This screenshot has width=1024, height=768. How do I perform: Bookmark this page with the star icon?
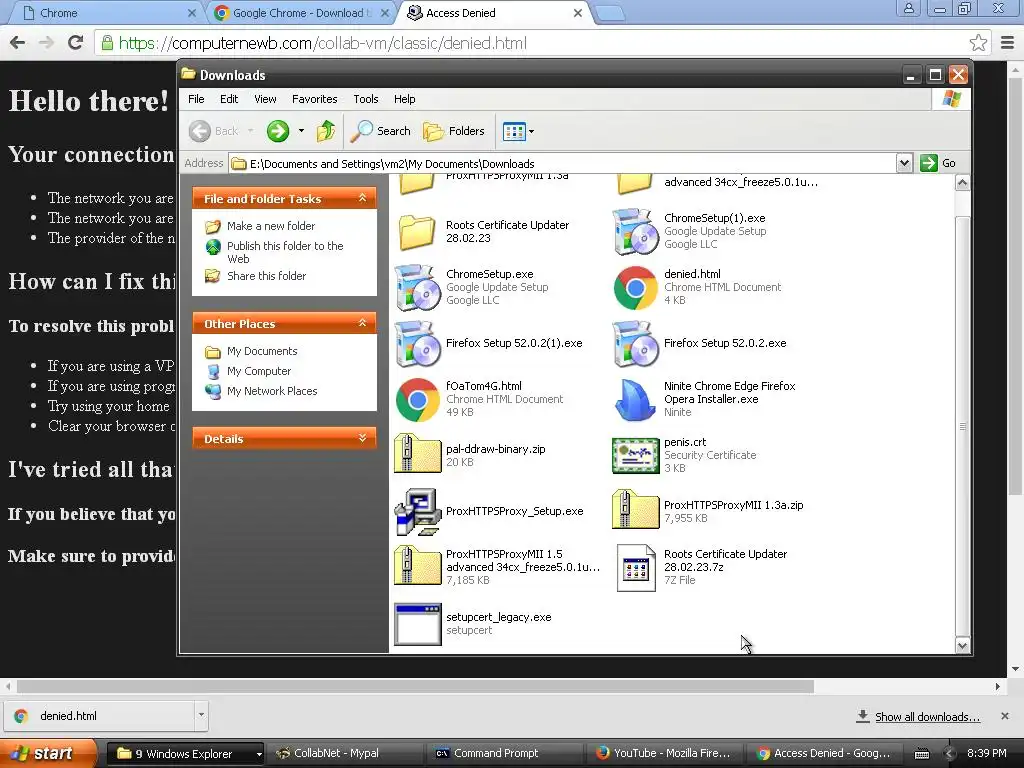978,43
